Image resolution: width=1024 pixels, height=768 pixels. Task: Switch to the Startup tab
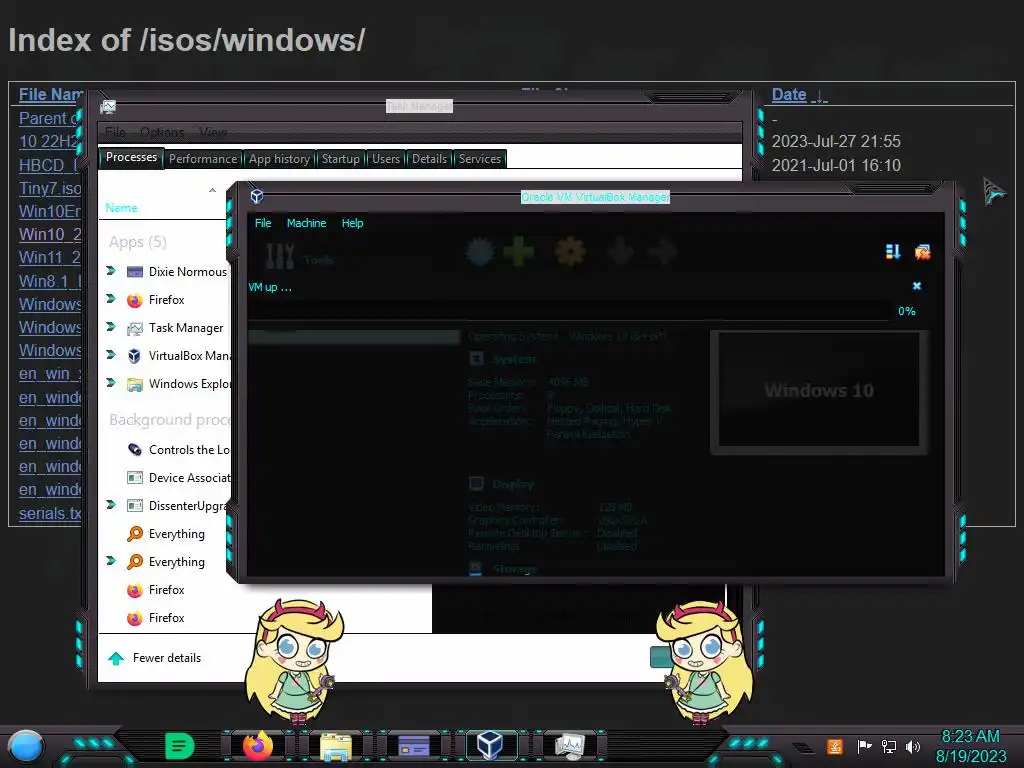point(340,159)
